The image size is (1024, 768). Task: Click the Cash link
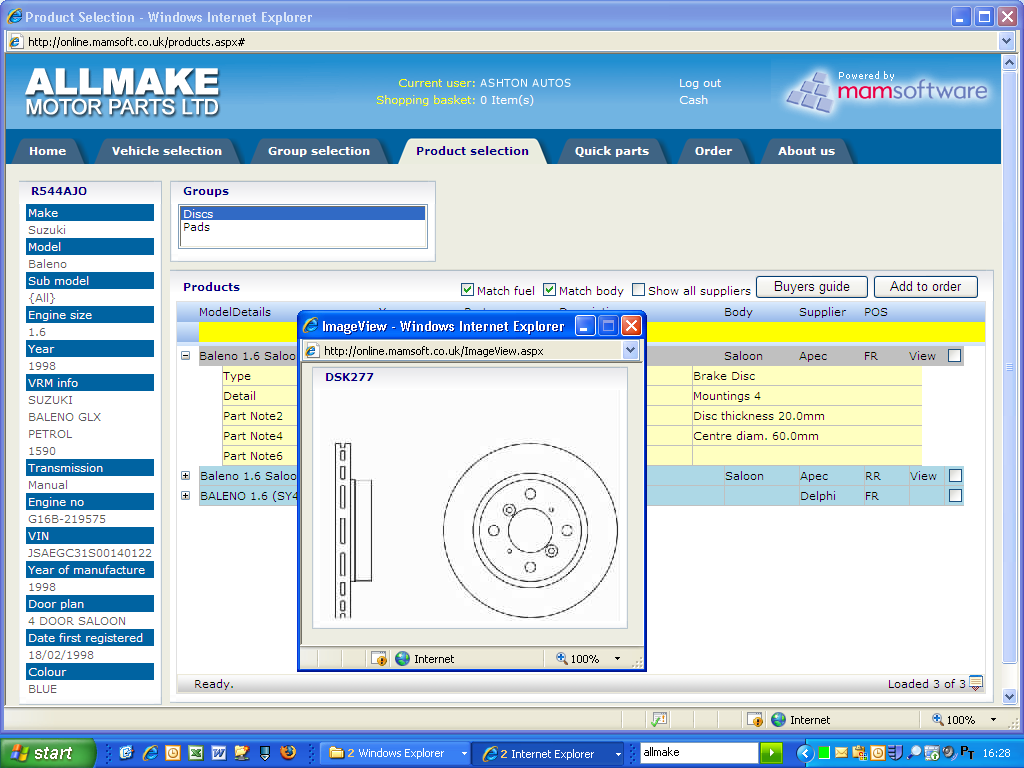[x=693, y=100]
